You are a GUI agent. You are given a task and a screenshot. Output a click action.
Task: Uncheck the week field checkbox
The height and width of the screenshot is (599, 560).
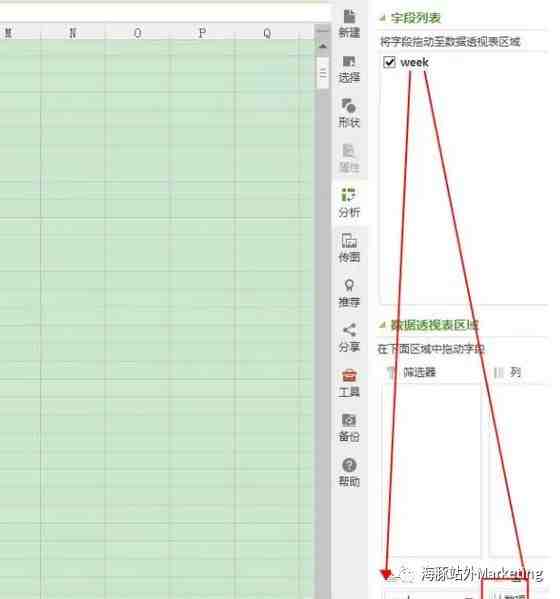coord(389,62)
